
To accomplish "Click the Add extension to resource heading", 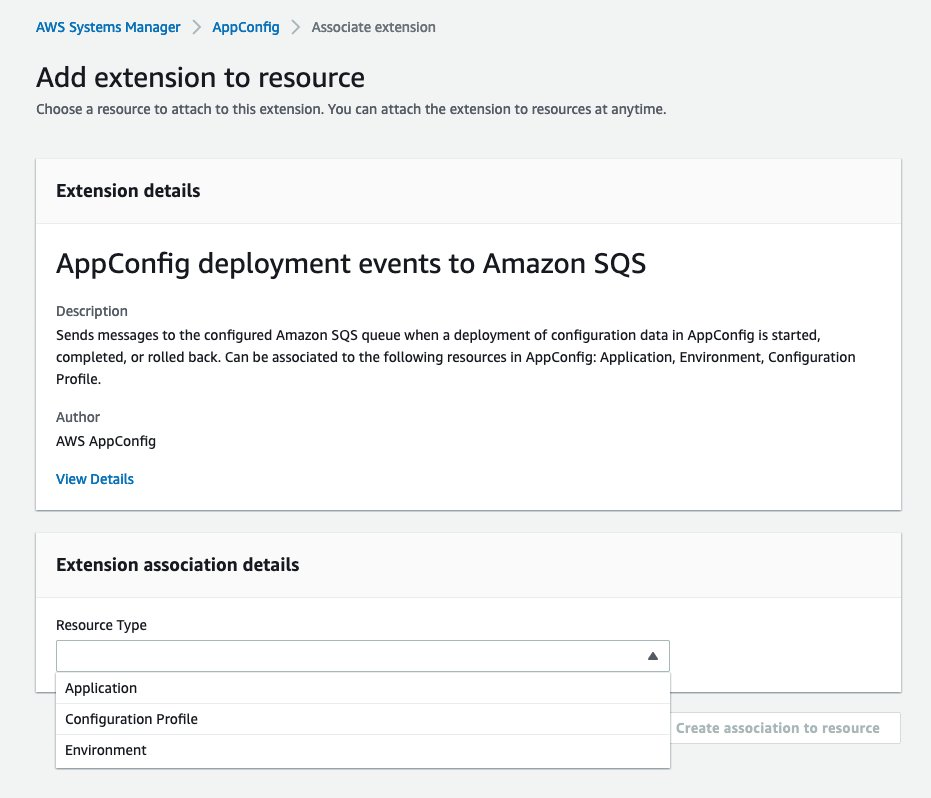I will click(x=200, y=77).
